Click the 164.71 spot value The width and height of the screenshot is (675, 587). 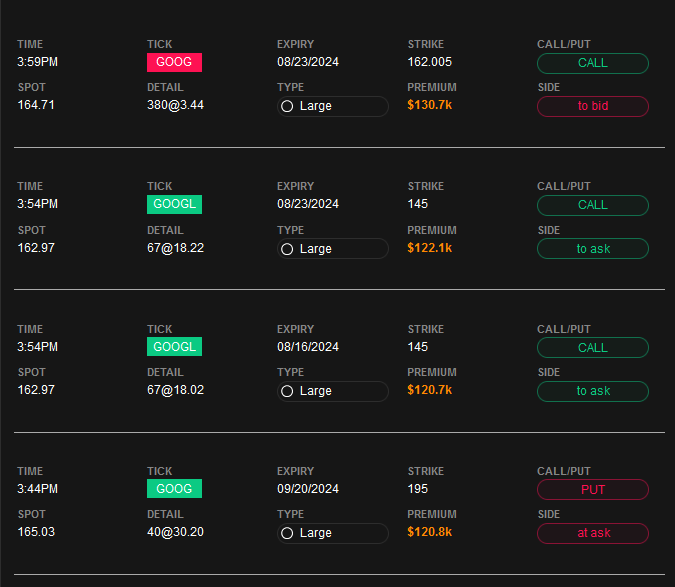coord(36,105)
